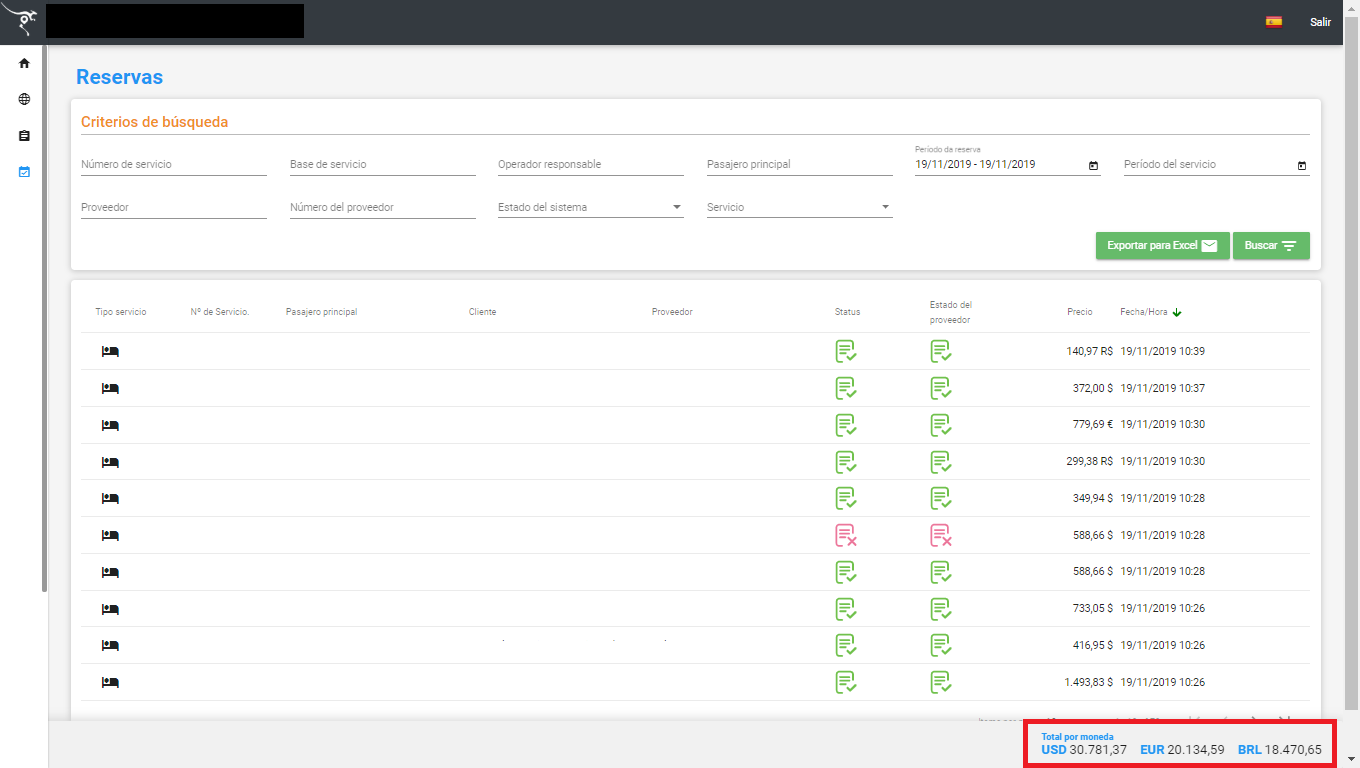Click the Nº de Servicio. column header

click(x=220, y=312)
